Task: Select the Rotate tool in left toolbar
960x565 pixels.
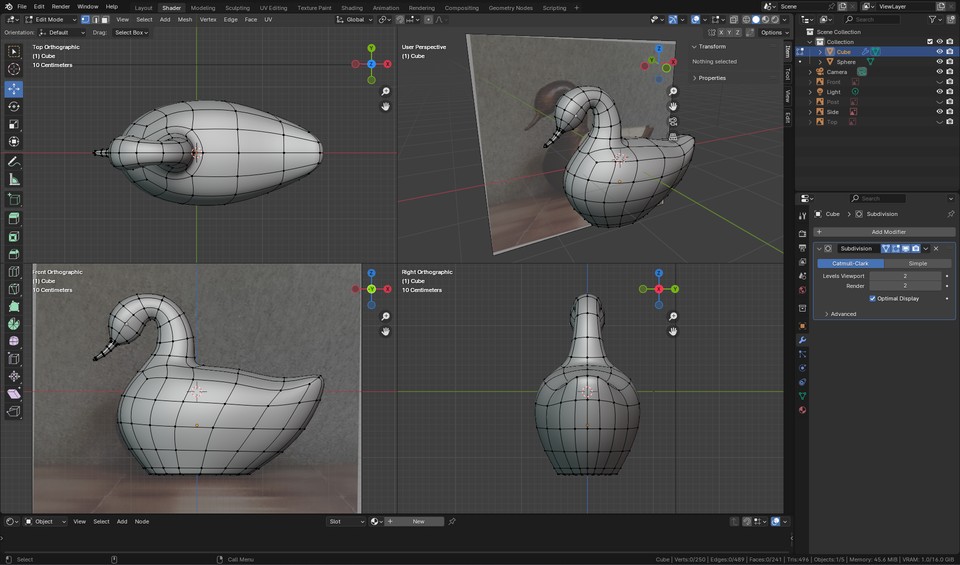Action: (14, 106)
